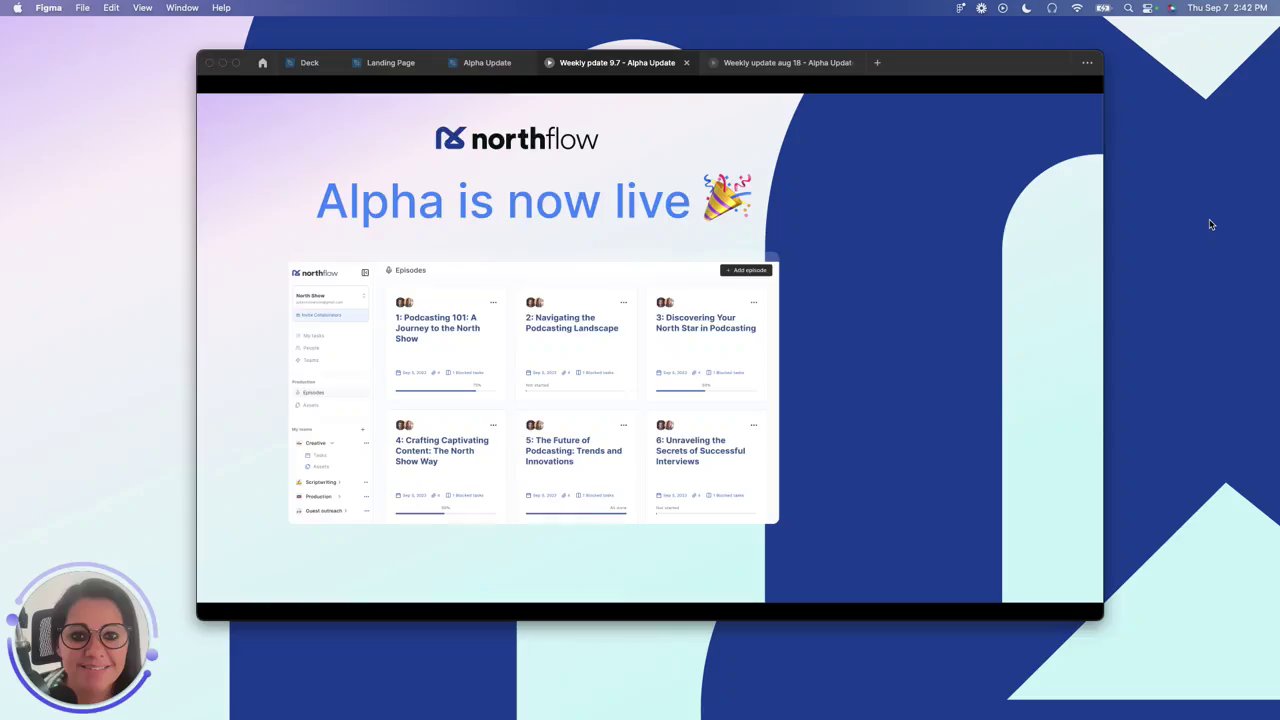Collapse the northflow sidebar panel icon
This screenshot has height=720, width=1280.
click(x=365, y=273)
